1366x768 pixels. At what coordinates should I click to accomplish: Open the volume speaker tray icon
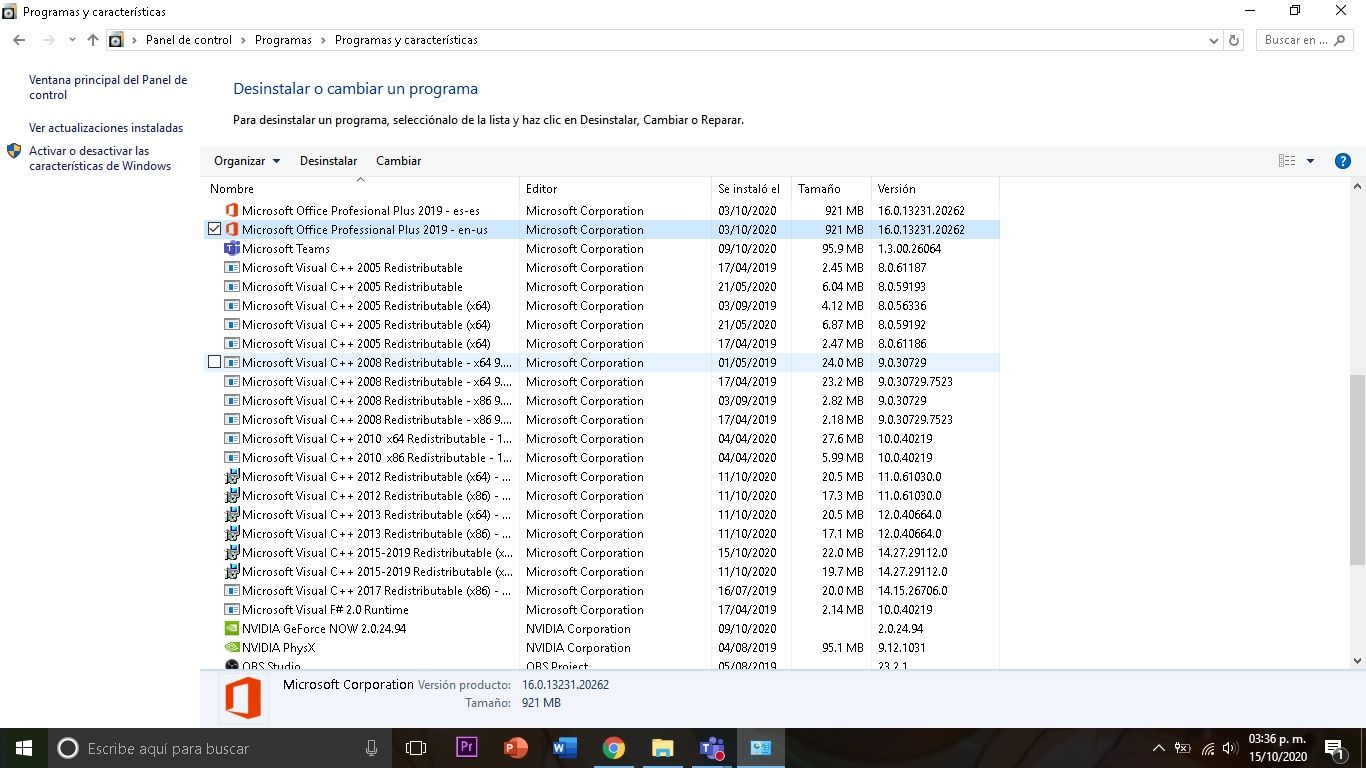click(x=1230, y=748)
